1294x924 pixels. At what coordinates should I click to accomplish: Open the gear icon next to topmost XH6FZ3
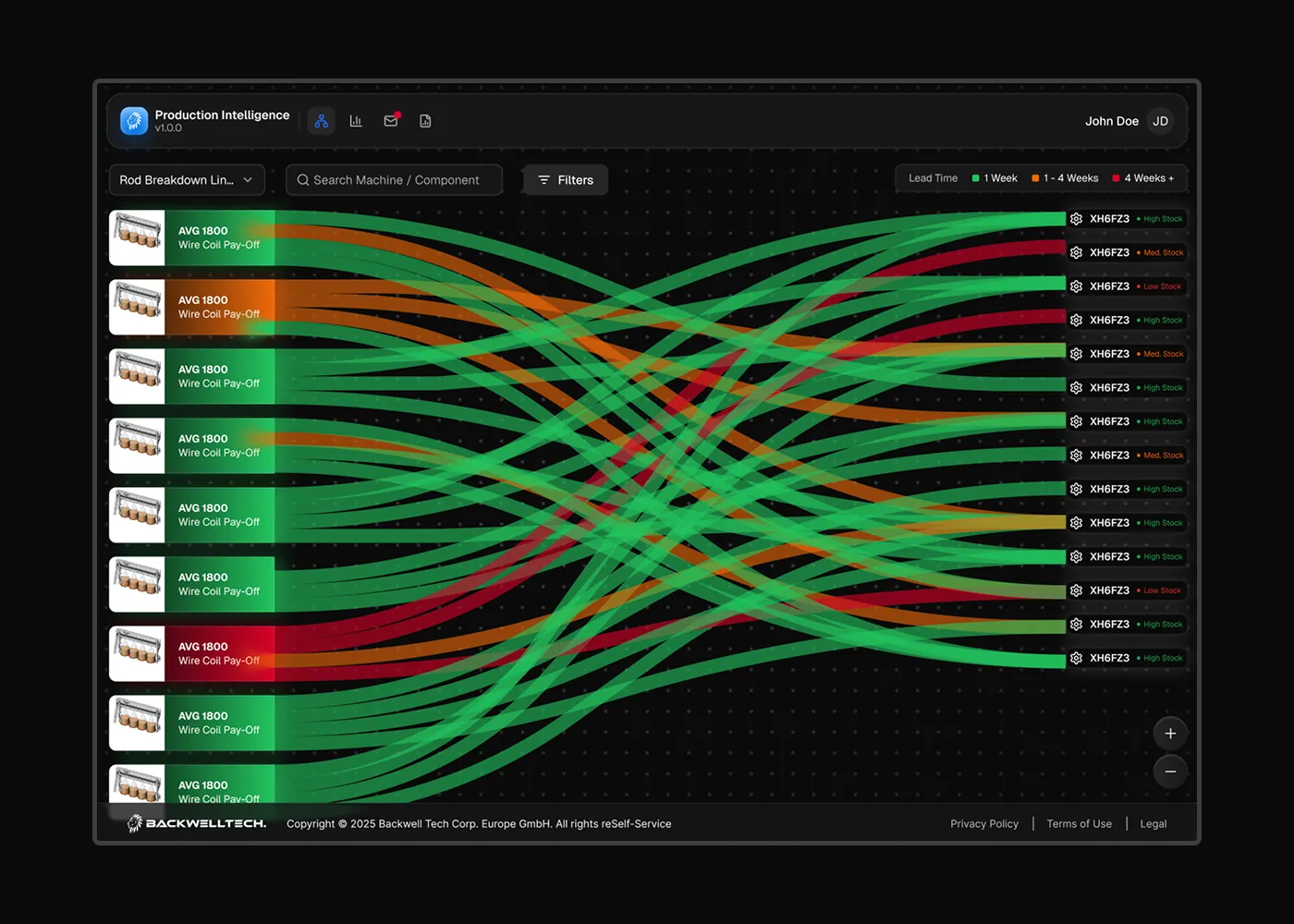click(x=1076, y=219)
